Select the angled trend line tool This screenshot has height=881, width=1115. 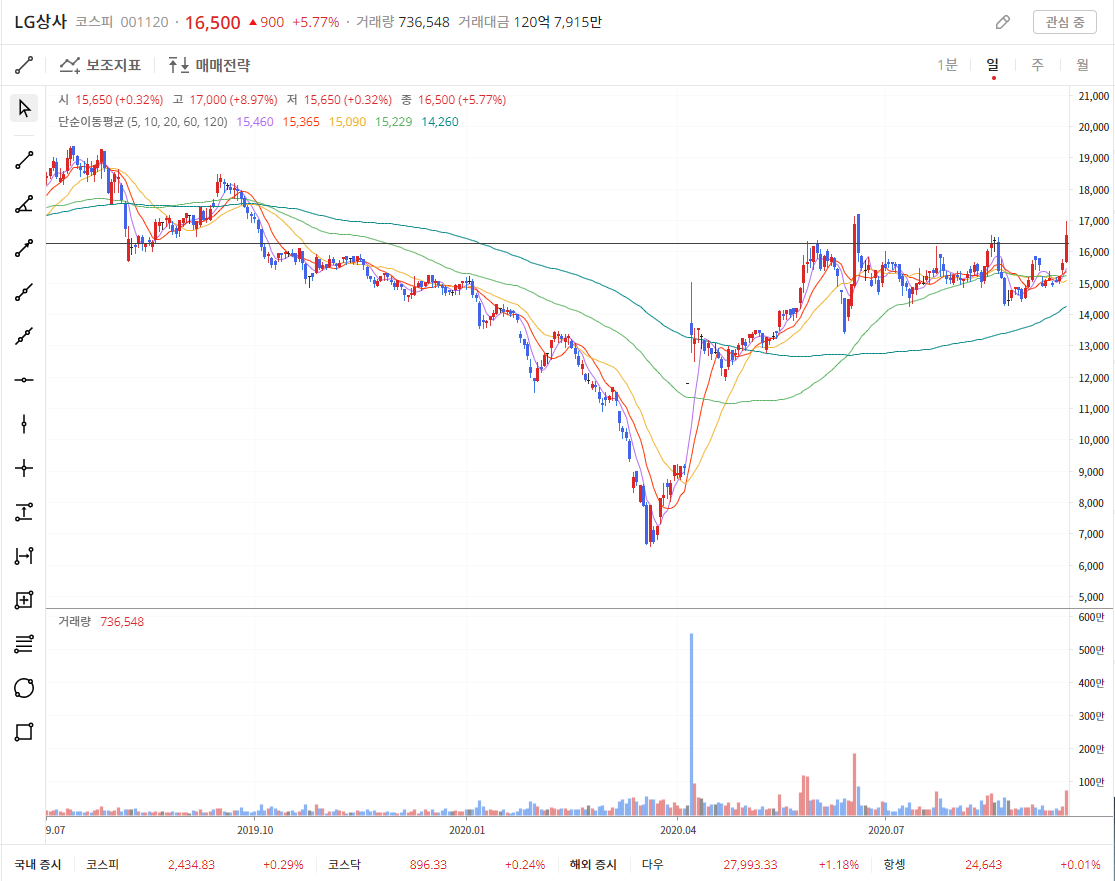(x=24, y=205)
